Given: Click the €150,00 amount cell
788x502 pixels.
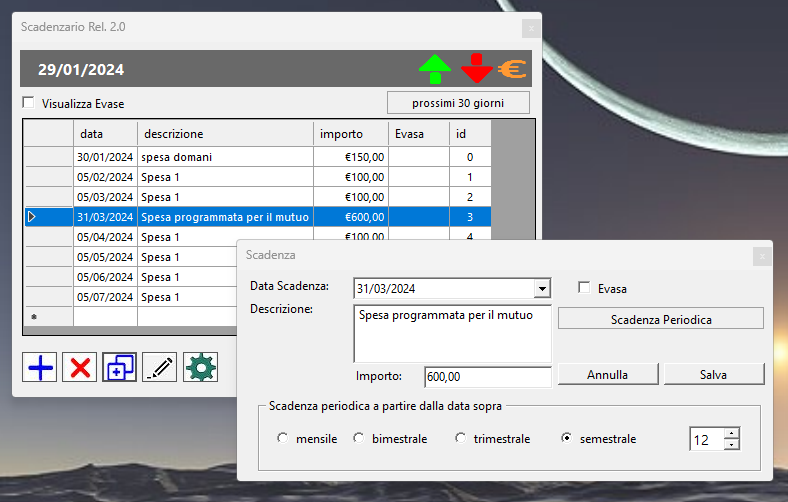Looking at the screenshot, I should (x=351, y=157).
